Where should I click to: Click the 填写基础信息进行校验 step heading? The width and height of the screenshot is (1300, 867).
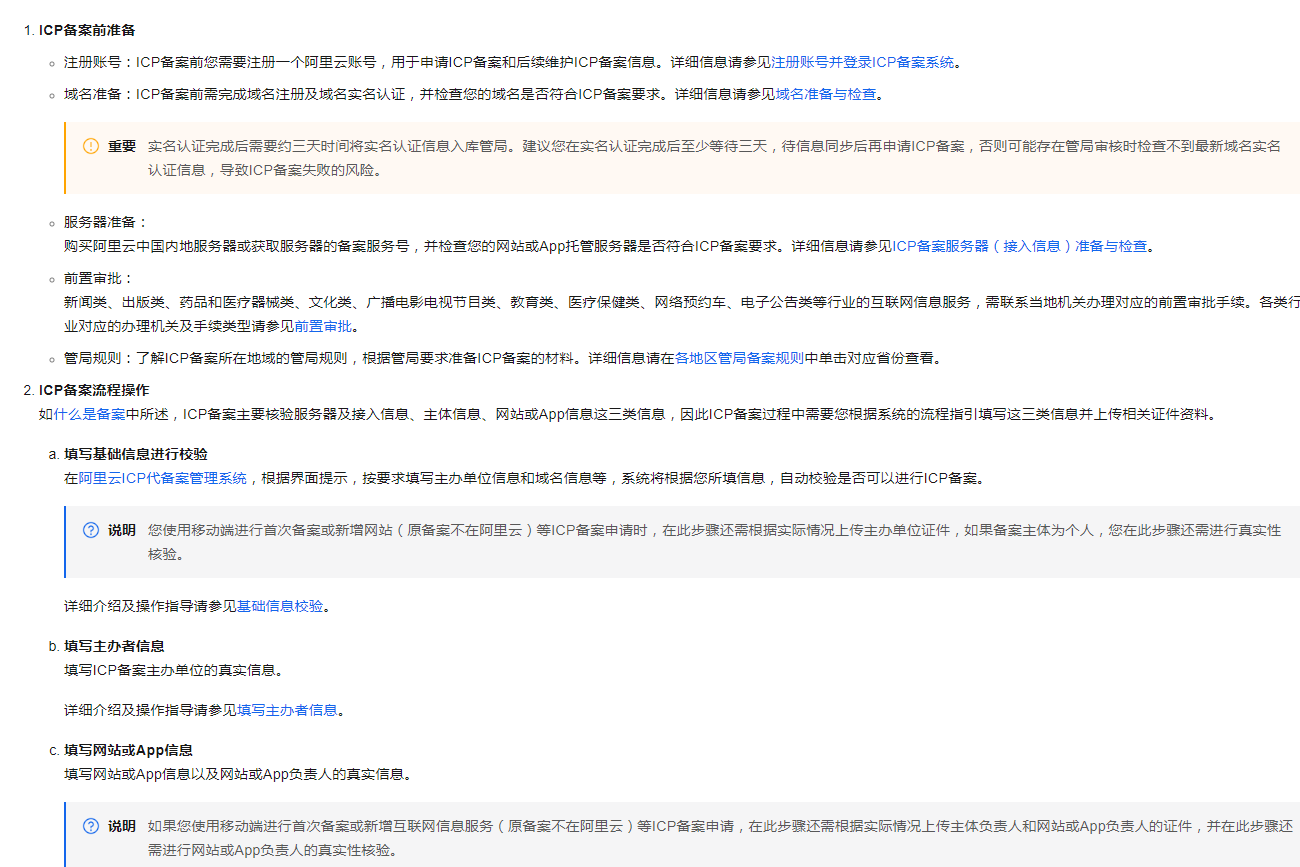click(136, 454)
